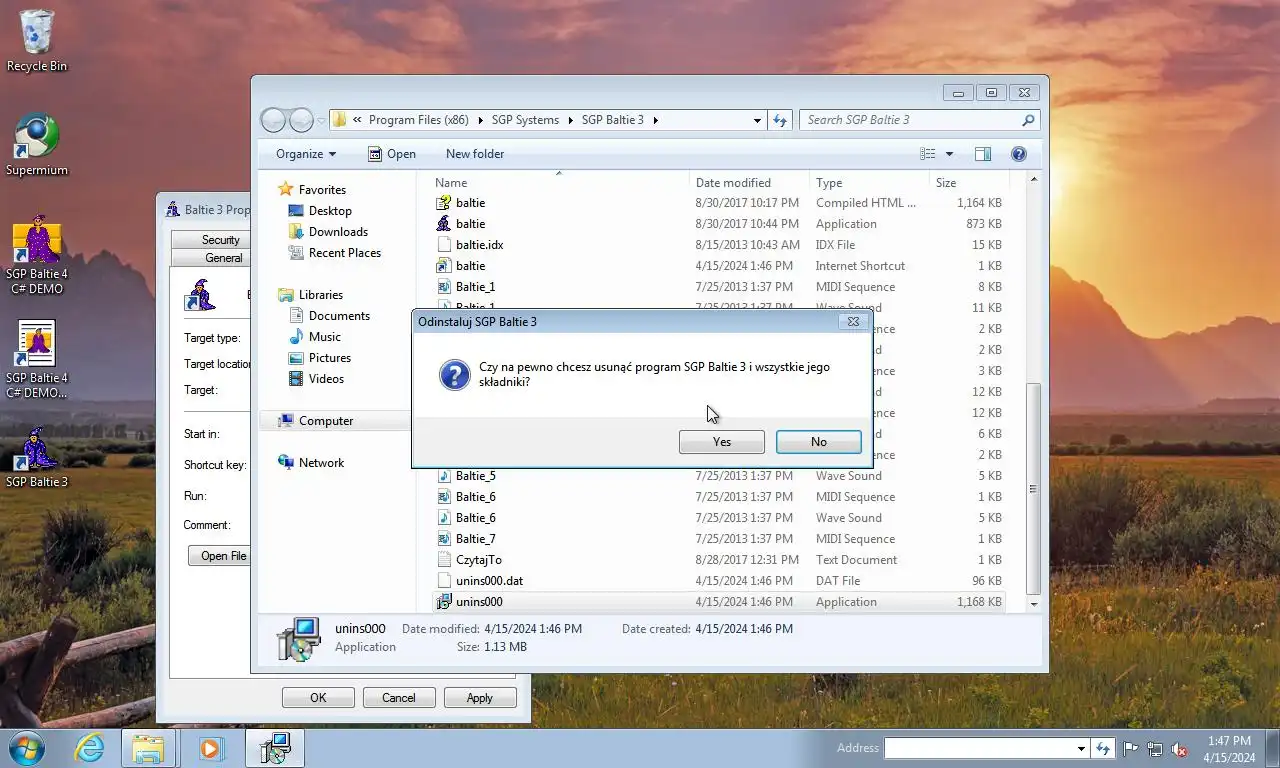Navigate to SGP Systems breadcrumb
Image resolution: width=1280 pixels, height=768 pixels.
525,120
